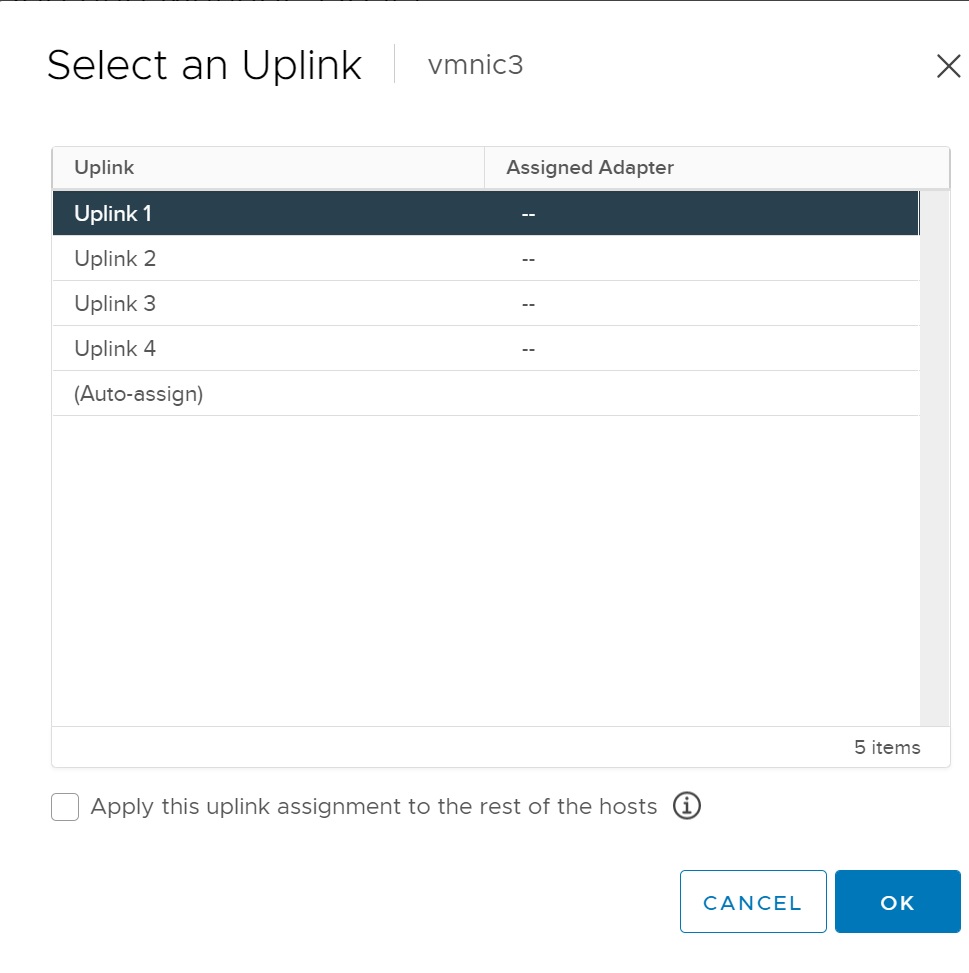Enable apply uplink assignment to remaining hosts checkbox
Viewport: 969px width, 973px height.
click(65, 807)
